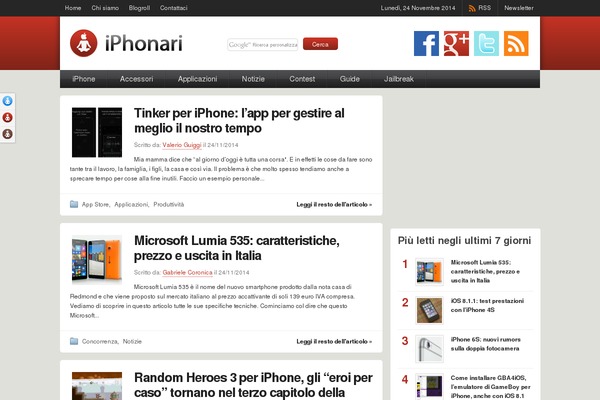Open the iPhone 6S sidebar thumbnail
600x400 pixels.
429,349
